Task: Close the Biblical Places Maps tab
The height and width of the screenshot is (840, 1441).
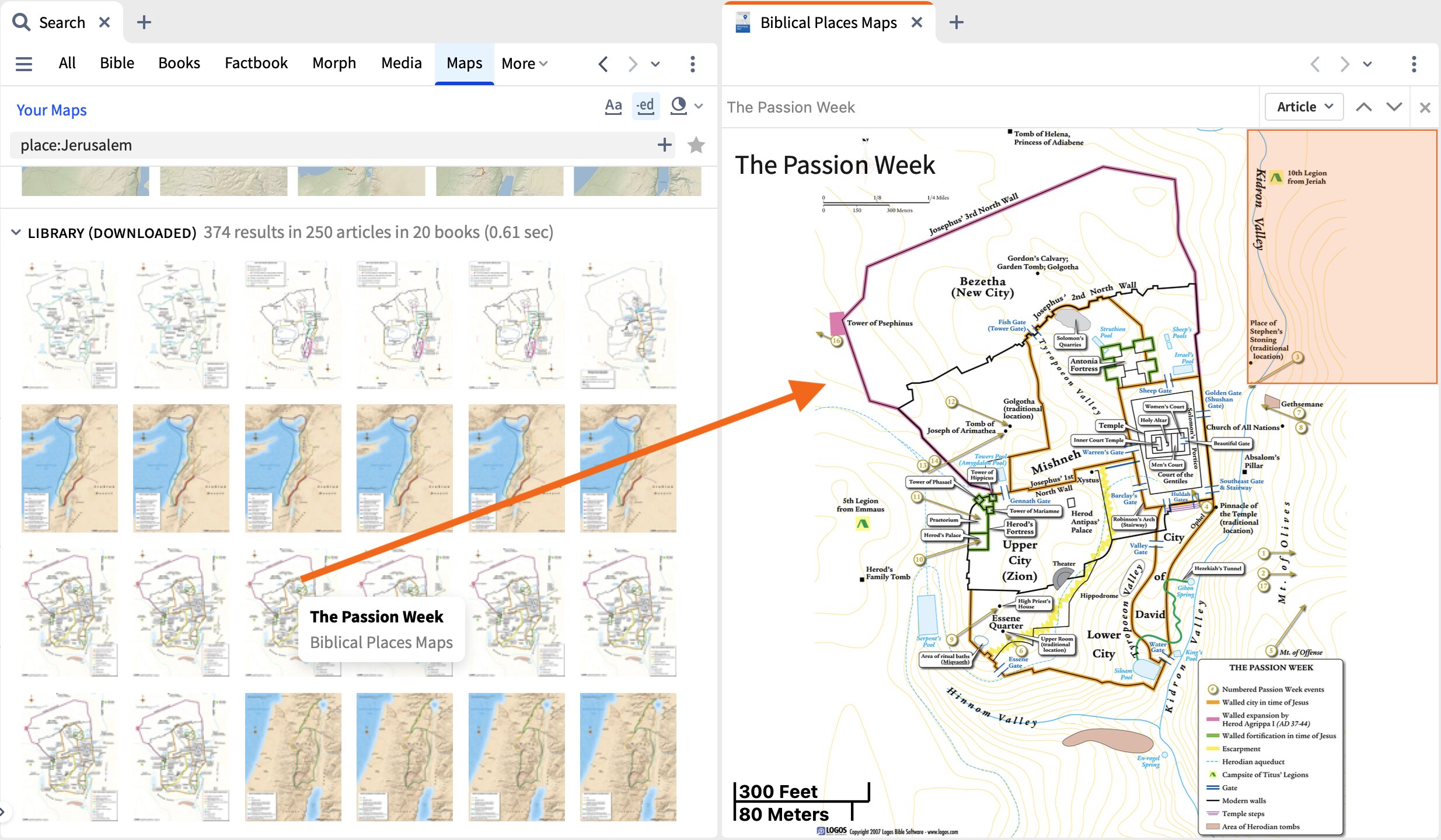Action: coord(917,22)
